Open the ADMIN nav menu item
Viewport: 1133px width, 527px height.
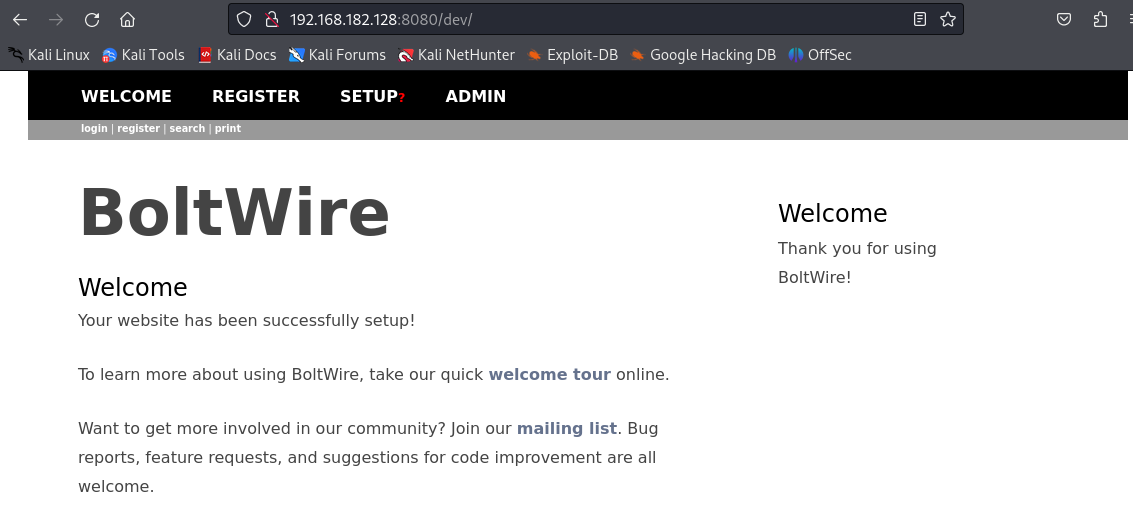pos(475,96)
